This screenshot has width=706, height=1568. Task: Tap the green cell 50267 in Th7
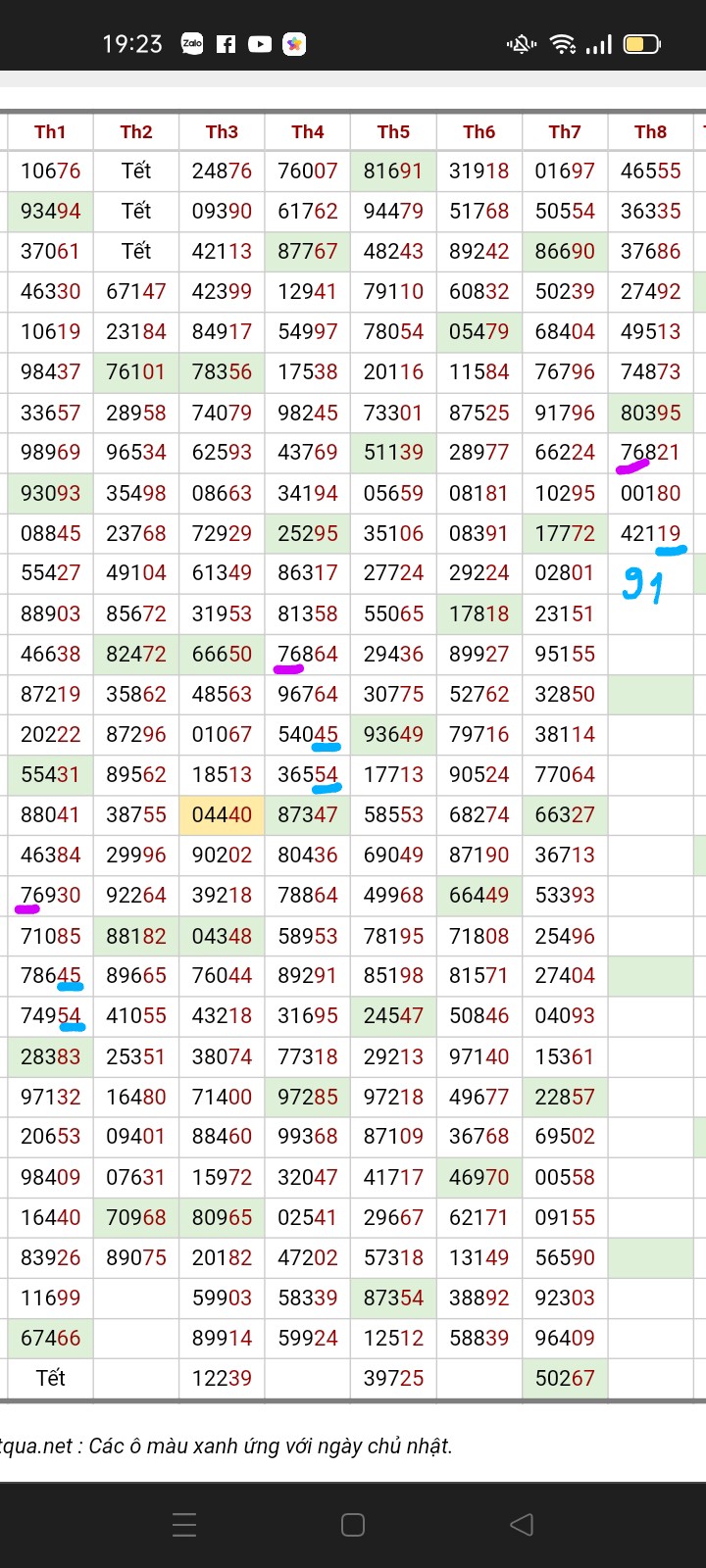coord(565,1378)
